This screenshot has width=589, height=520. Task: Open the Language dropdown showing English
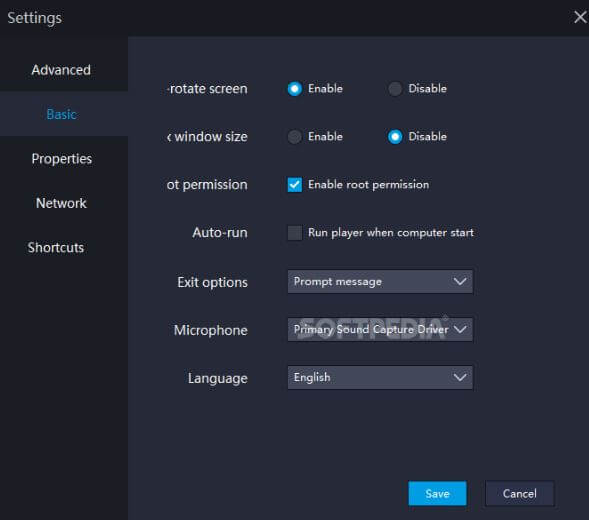click(380, 377)
